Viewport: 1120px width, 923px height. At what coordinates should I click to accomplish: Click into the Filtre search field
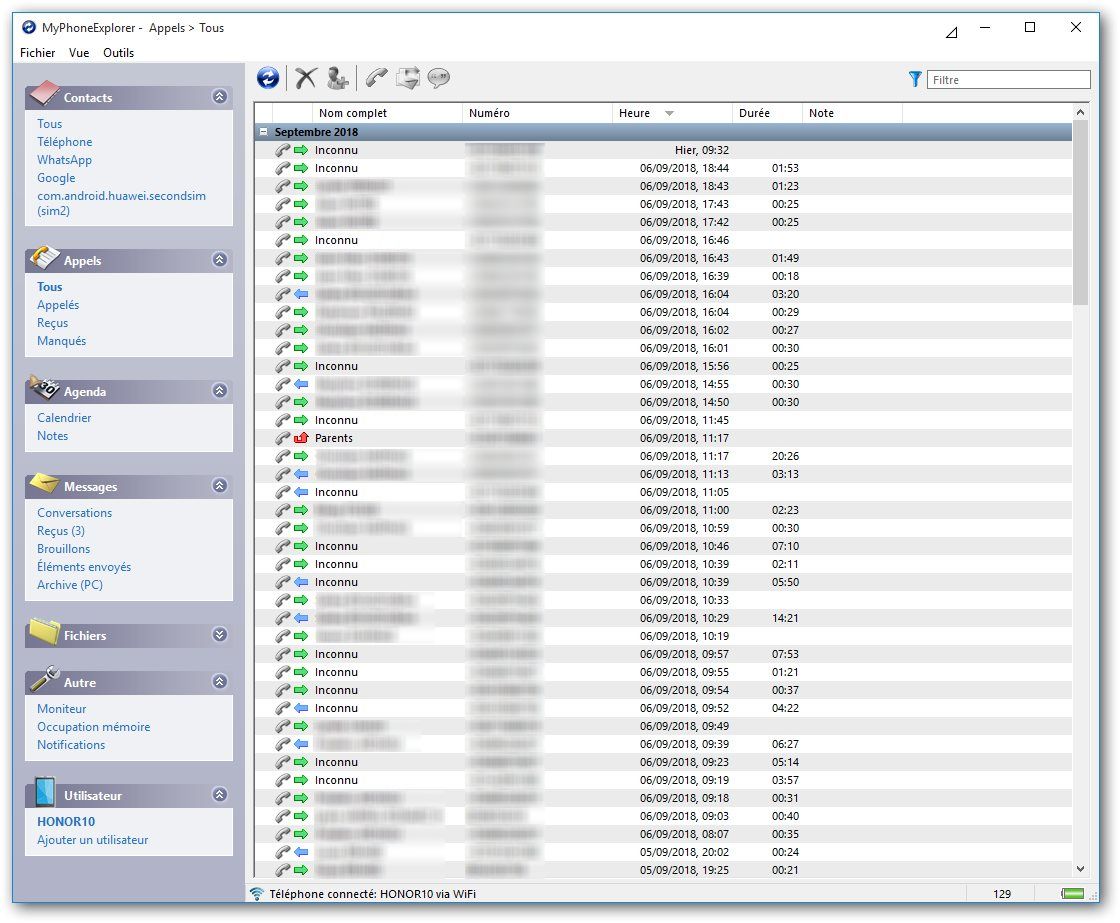[1008, 80]
